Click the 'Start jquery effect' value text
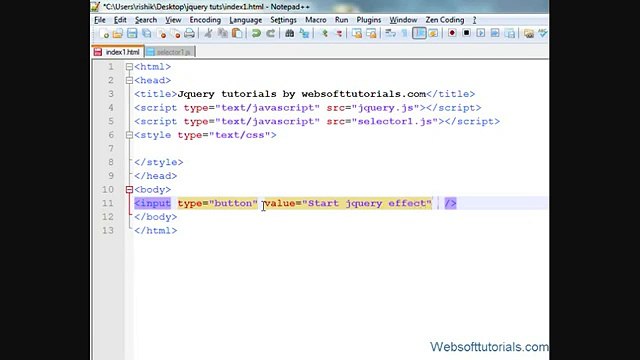Viewport: 640px width, 360px height. pyautogui.click(x=367, y=203)
